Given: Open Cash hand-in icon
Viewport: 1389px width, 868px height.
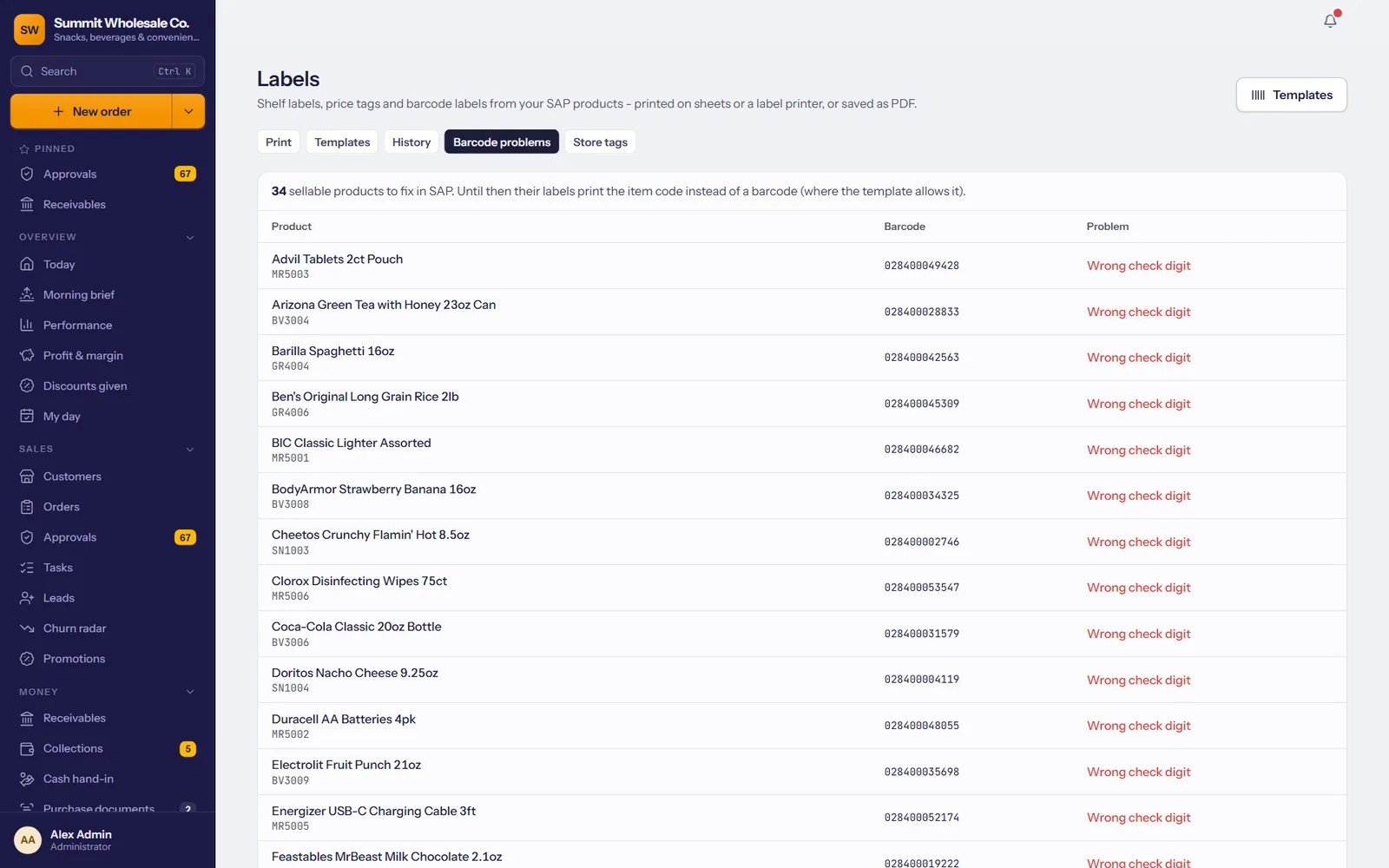Looking at the screenshot, I should pos(27,779).
